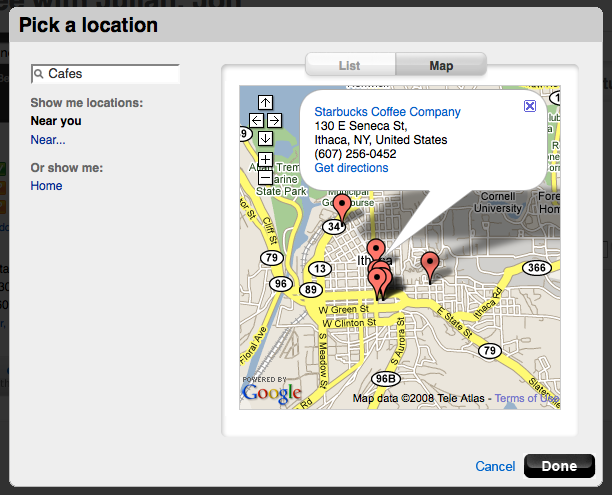Zoom in the map with plus button
Image resolution: width=612 pixels, height=495 pixels.
tap(265, 159)
